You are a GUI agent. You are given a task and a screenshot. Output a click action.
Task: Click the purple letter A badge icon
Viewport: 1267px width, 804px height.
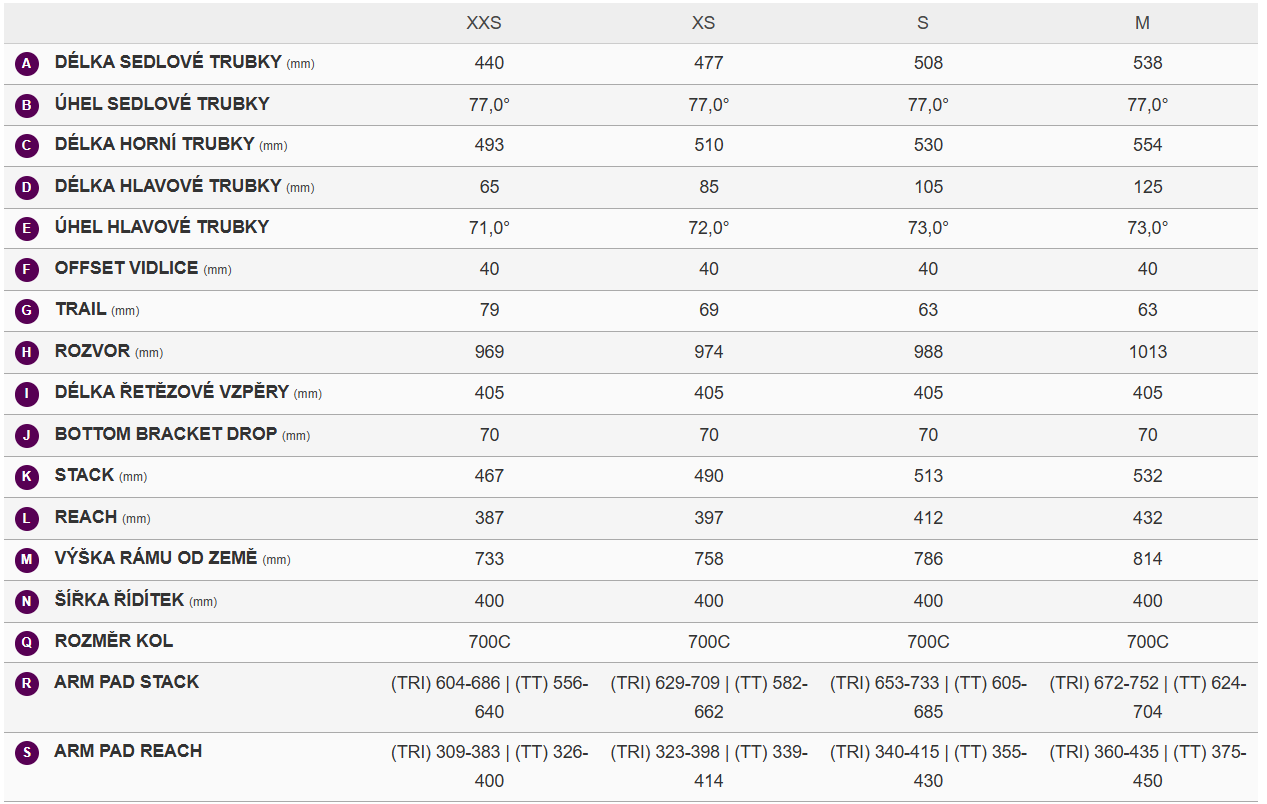(x=28, y=64)
